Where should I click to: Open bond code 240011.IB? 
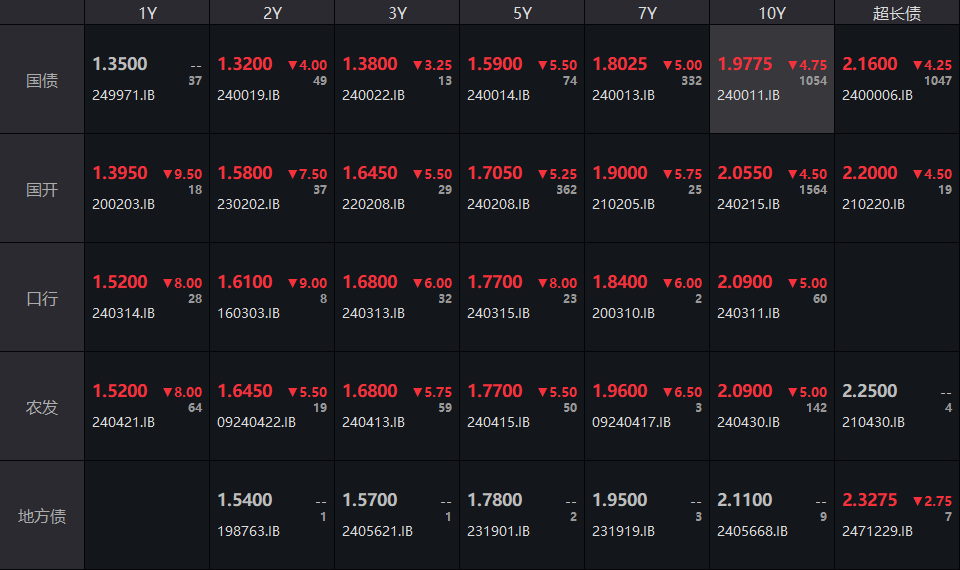[x=748, y=96]
